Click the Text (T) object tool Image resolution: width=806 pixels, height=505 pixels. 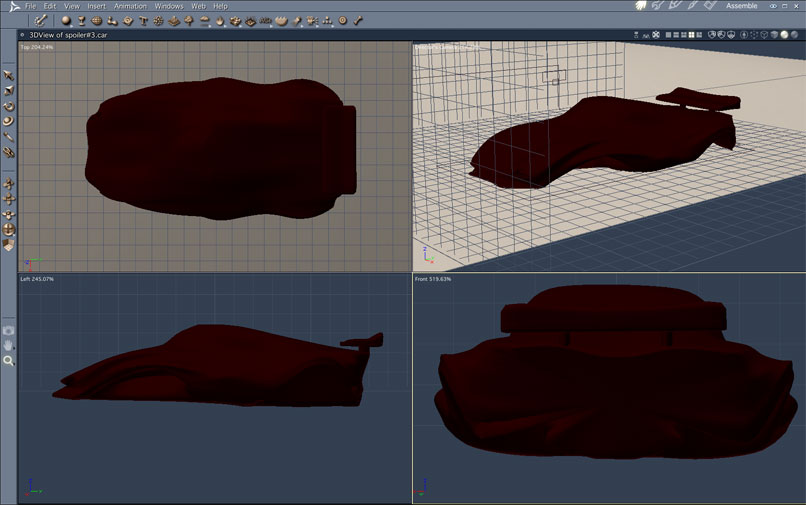point(143,21)
